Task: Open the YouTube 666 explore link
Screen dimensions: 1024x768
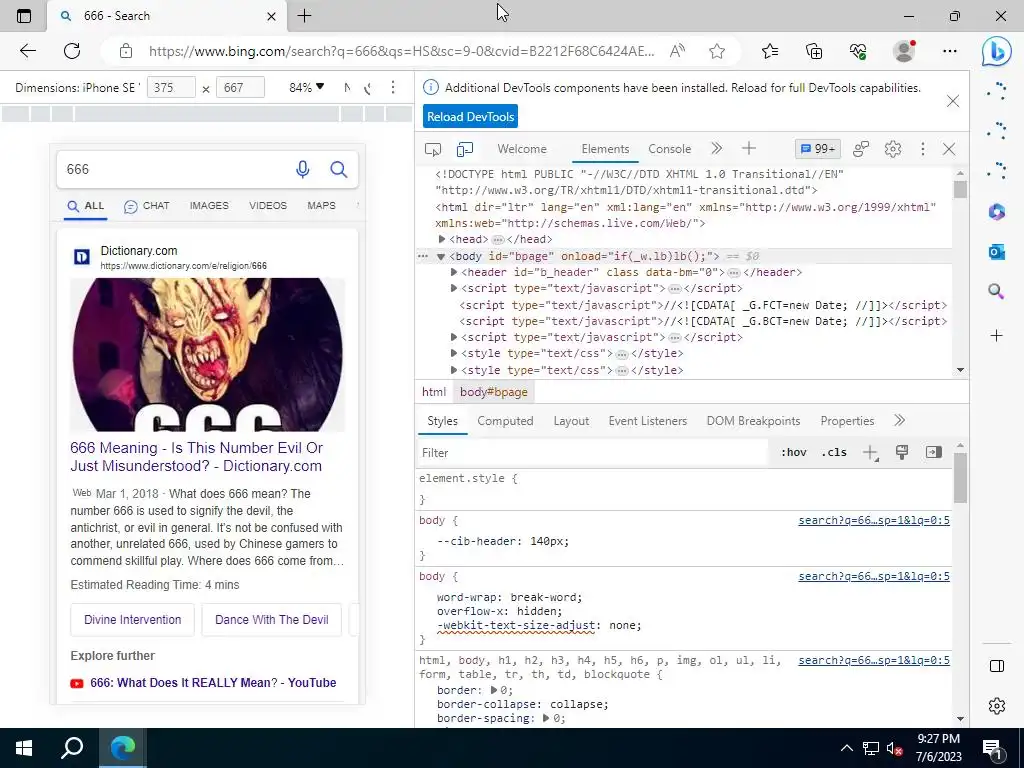Action: click(x=213, y=683)
